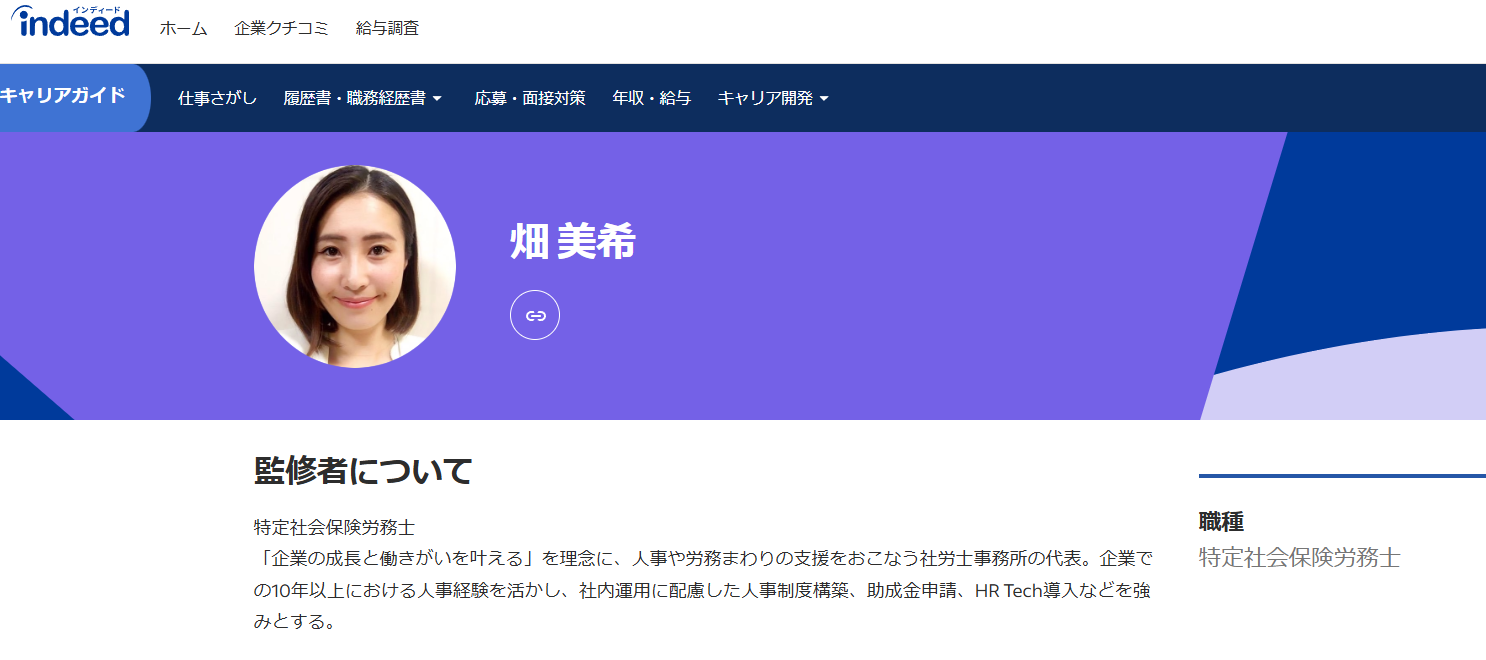Click the profile link icon button

535,315
